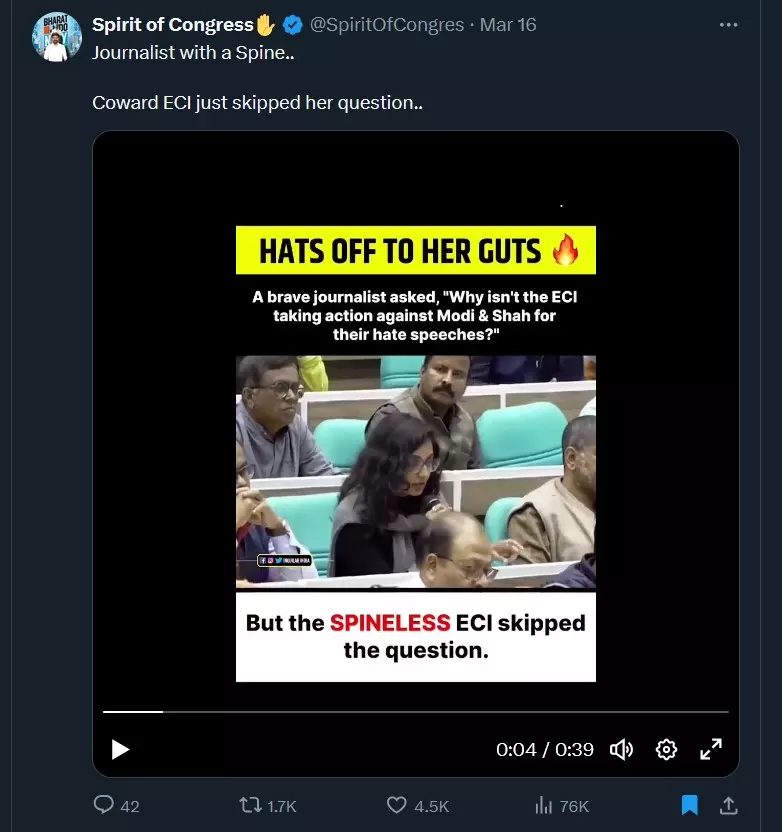Expand the video to fullscreen
Screen dimensions: 782x832
(x=711, y=749)
